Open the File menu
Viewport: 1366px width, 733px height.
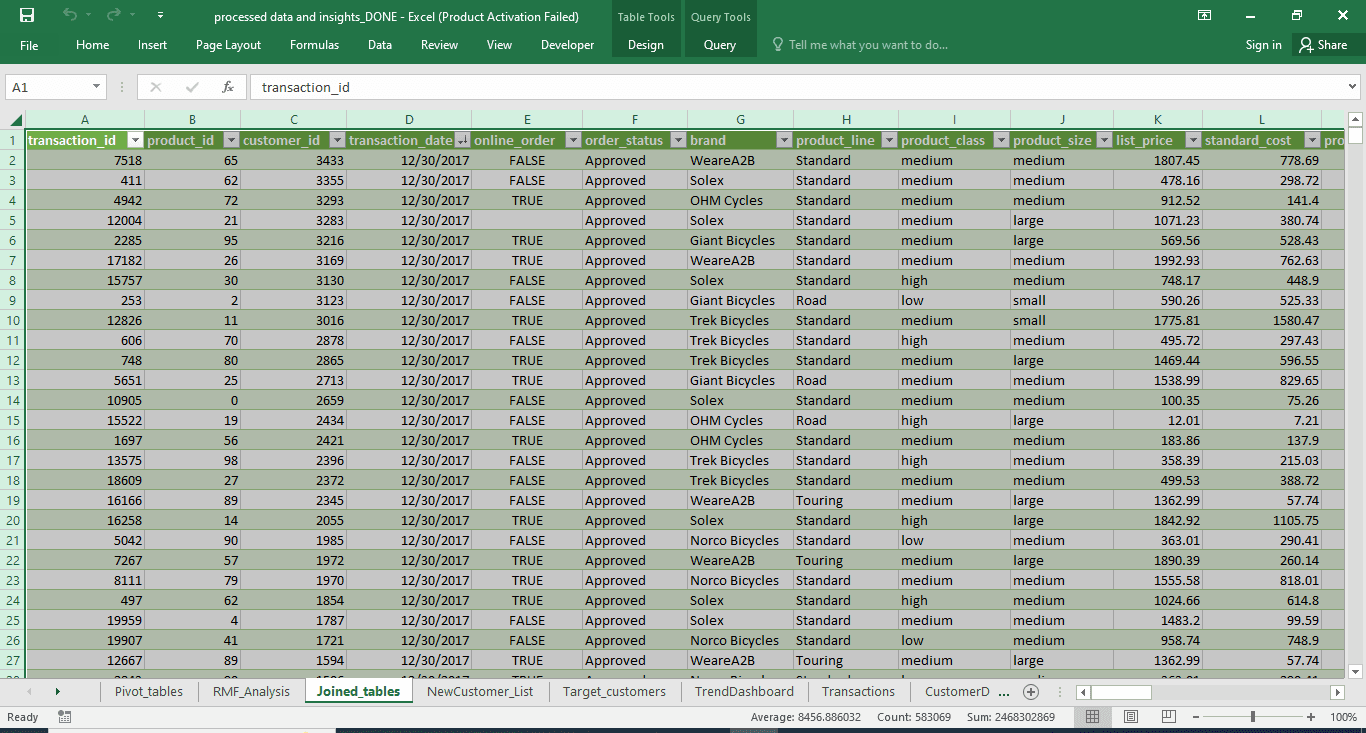(x=29, y=45)
